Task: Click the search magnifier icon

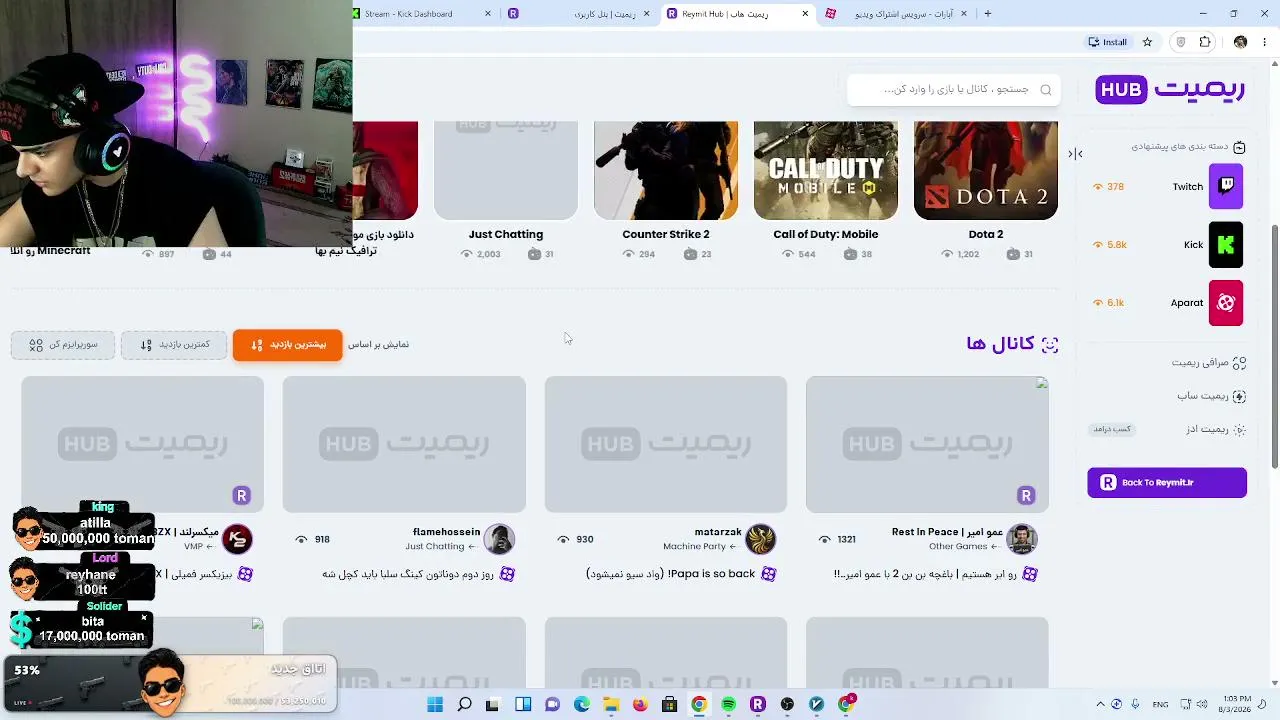Action: pyautogui.click(x=1045, y=90)
